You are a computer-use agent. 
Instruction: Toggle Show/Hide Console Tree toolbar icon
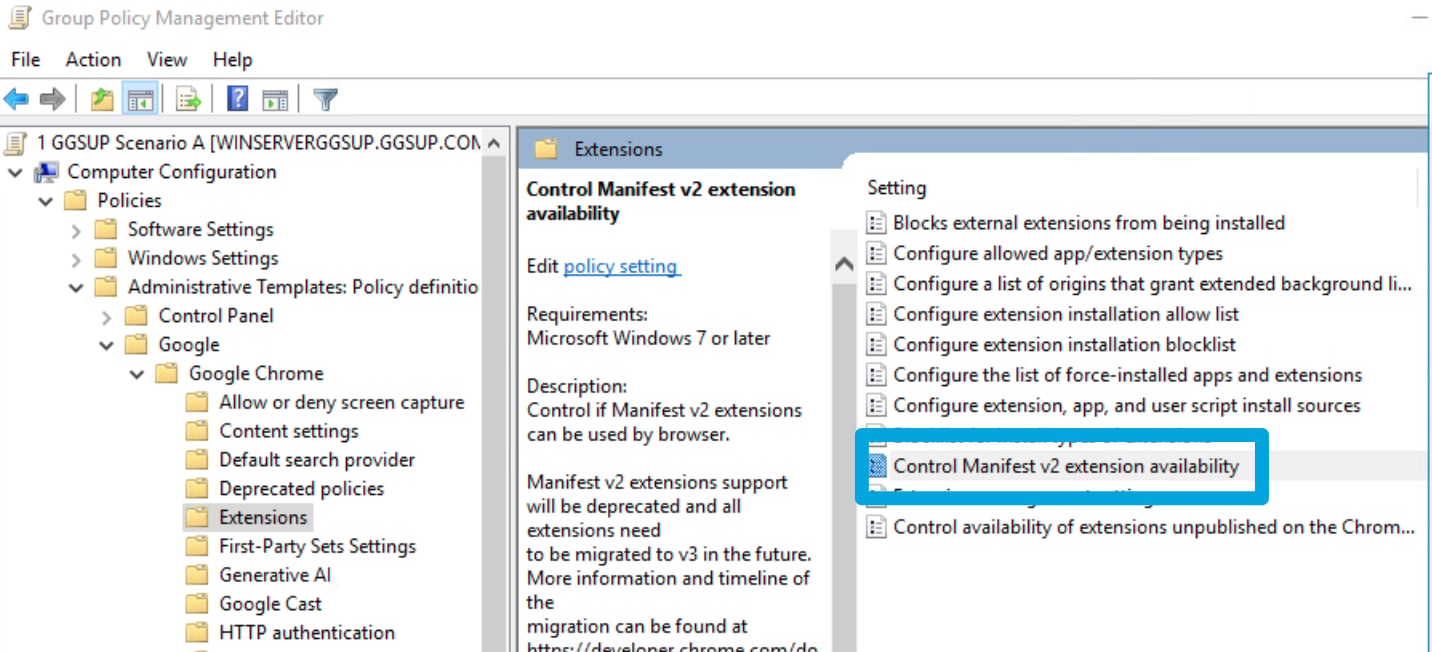[x=139, y=99]
